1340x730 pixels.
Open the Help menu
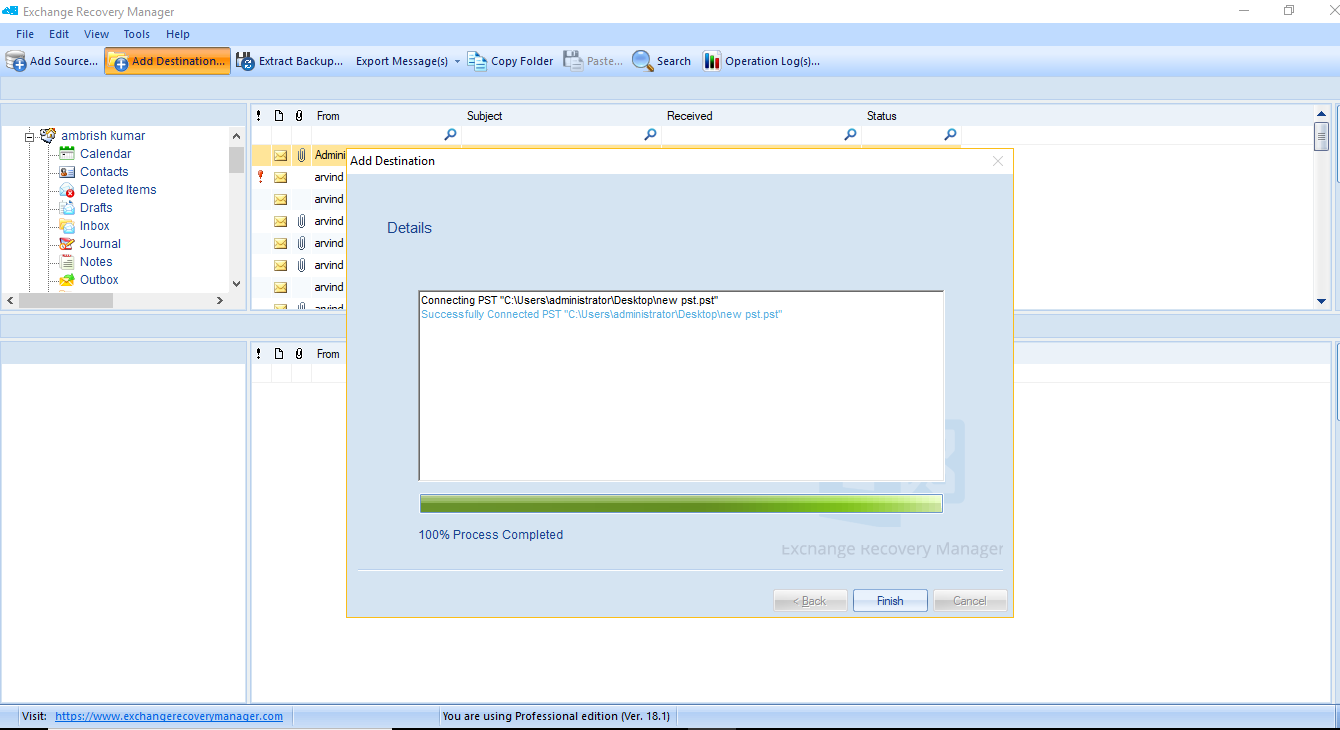[x=178, y=34]
